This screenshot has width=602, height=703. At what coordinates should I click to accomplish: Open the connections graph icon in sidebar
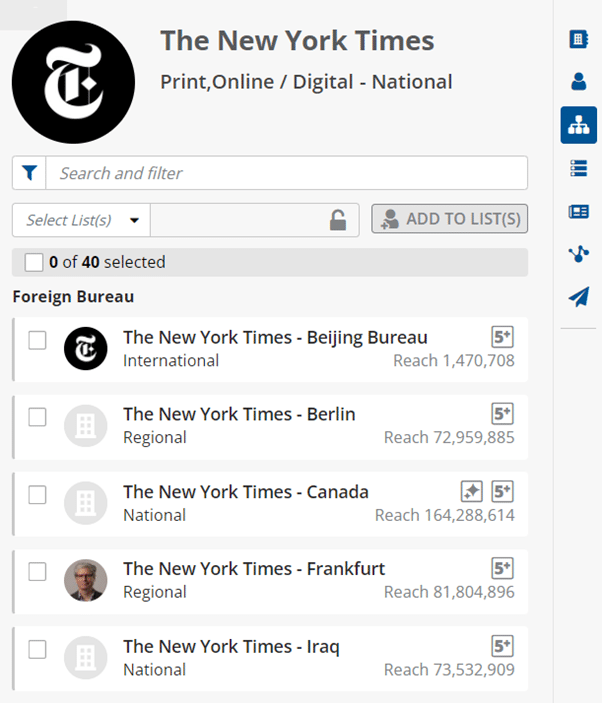pos(578,254)
